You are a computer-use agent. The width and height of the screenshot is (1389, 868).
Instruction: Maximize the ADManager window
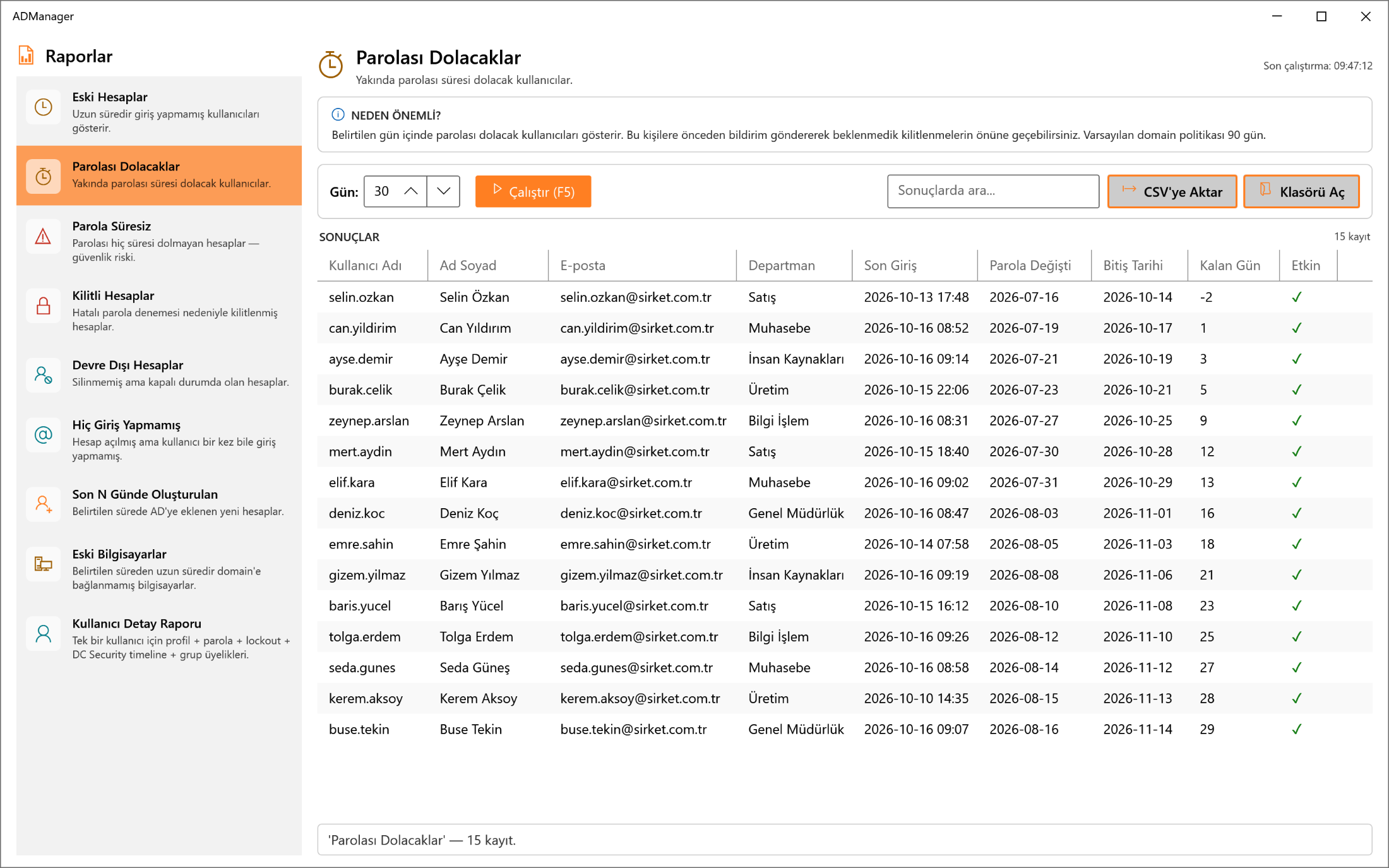(1321, 16)
